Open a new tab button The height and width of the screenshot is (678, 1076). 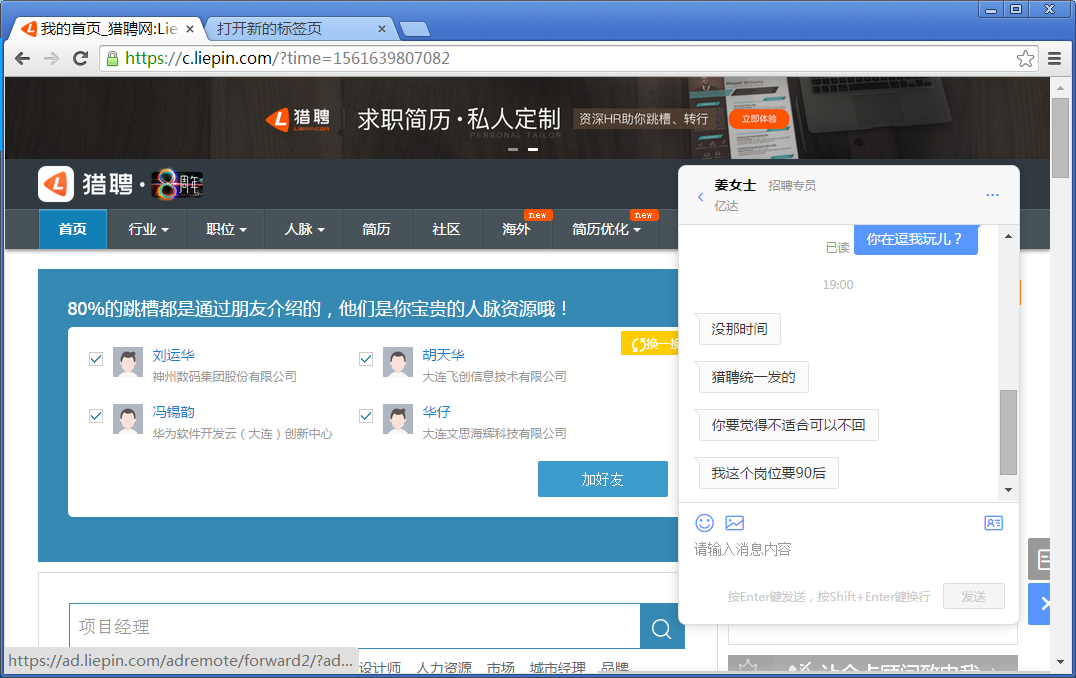[414, 29]
